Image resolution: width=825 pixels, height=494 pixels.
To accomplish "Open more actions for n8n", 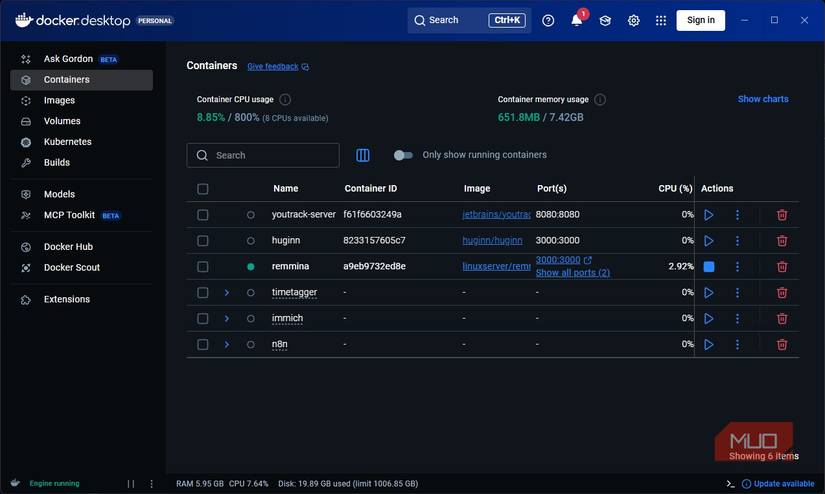I will click(737, 345).
